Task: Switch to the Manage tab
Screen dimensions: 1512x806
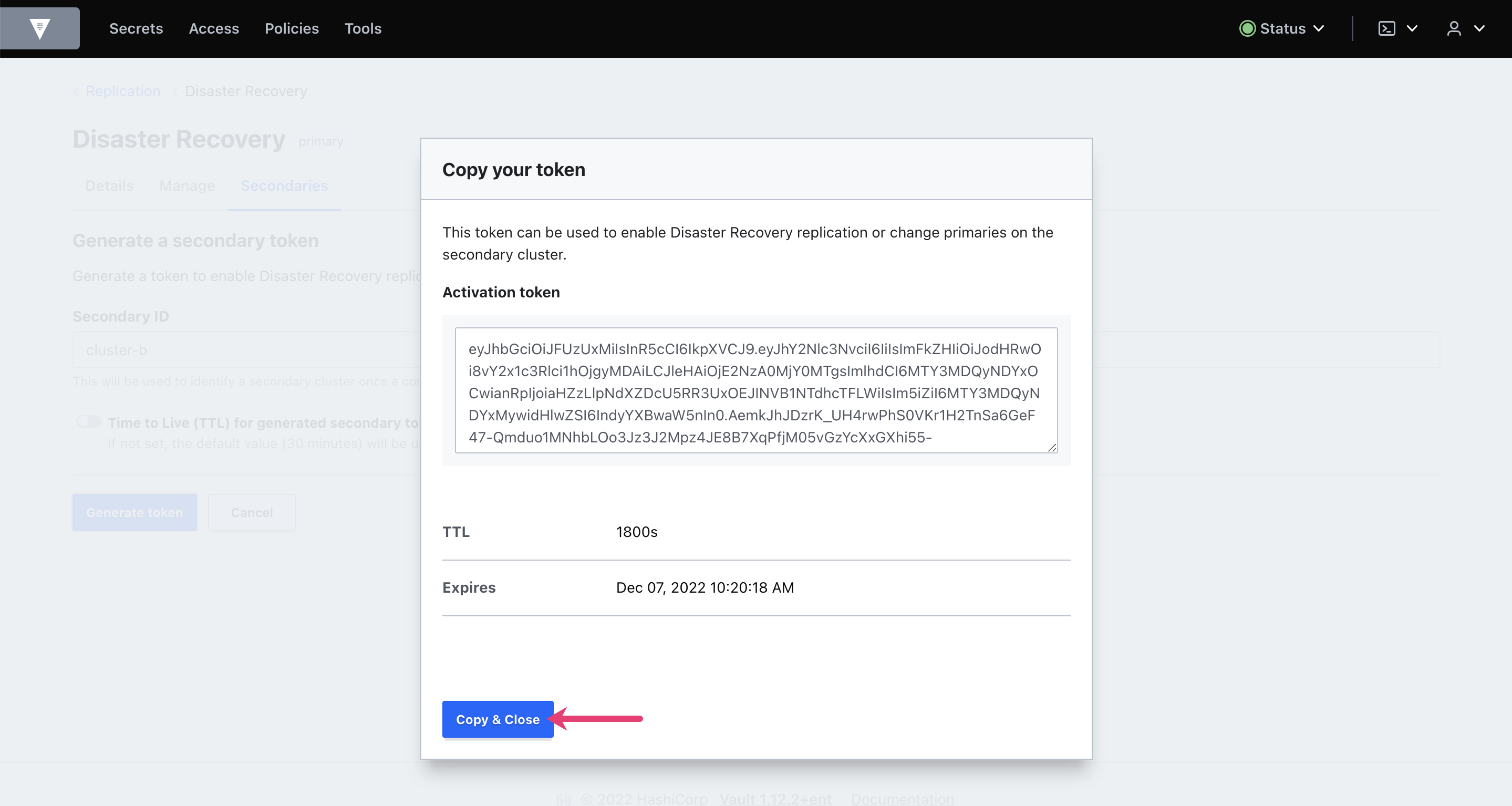Action: [x=187, y=185]
